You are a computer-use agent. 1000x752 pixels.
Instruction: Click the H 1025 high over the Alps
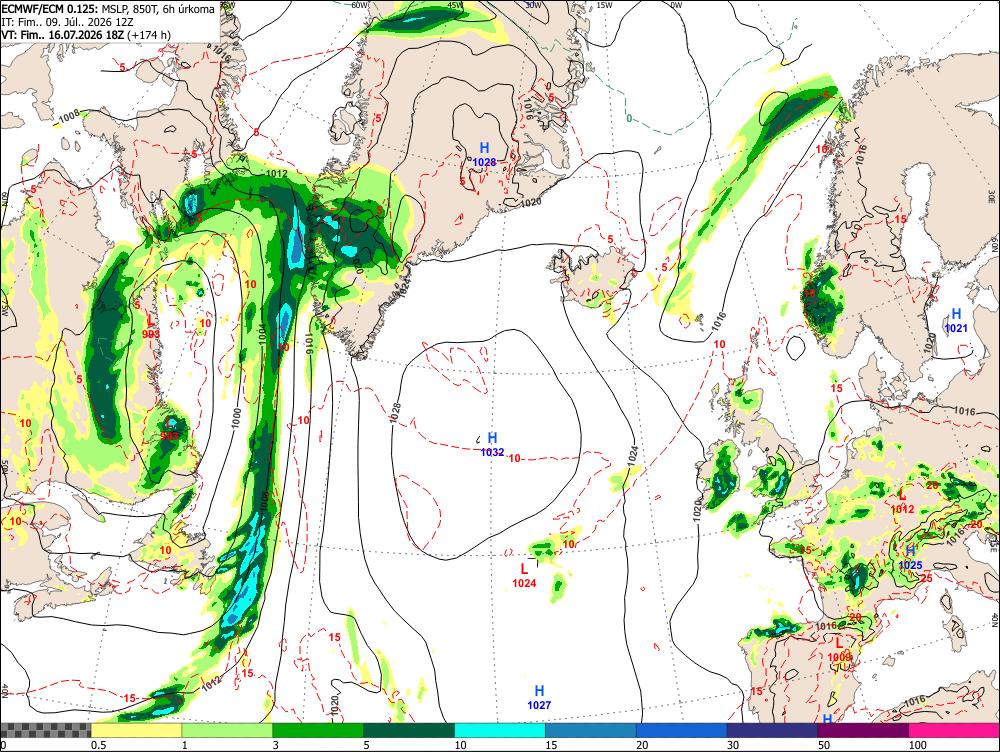tap(910, 558)
